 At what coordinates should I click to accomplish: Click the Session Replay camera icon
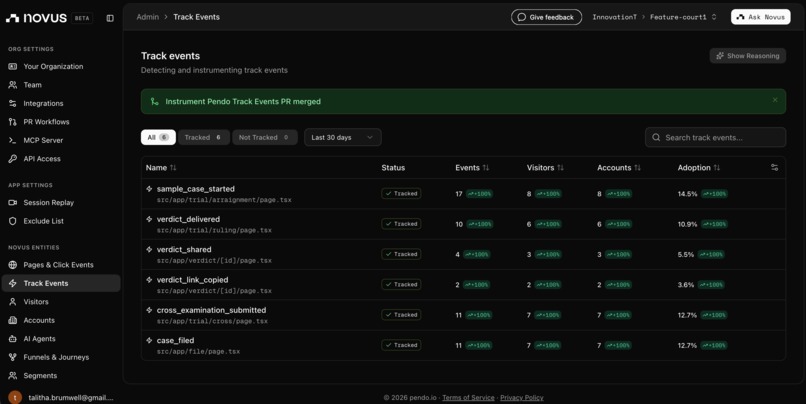pyautogui.click(x=13, y=203)
